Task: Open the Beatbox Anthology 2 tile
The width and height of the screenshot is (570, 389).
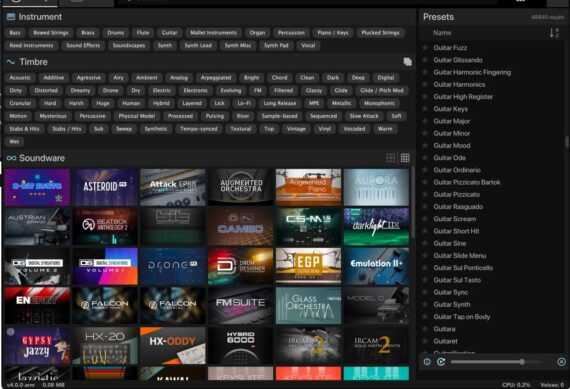Action: coord(105,226)
